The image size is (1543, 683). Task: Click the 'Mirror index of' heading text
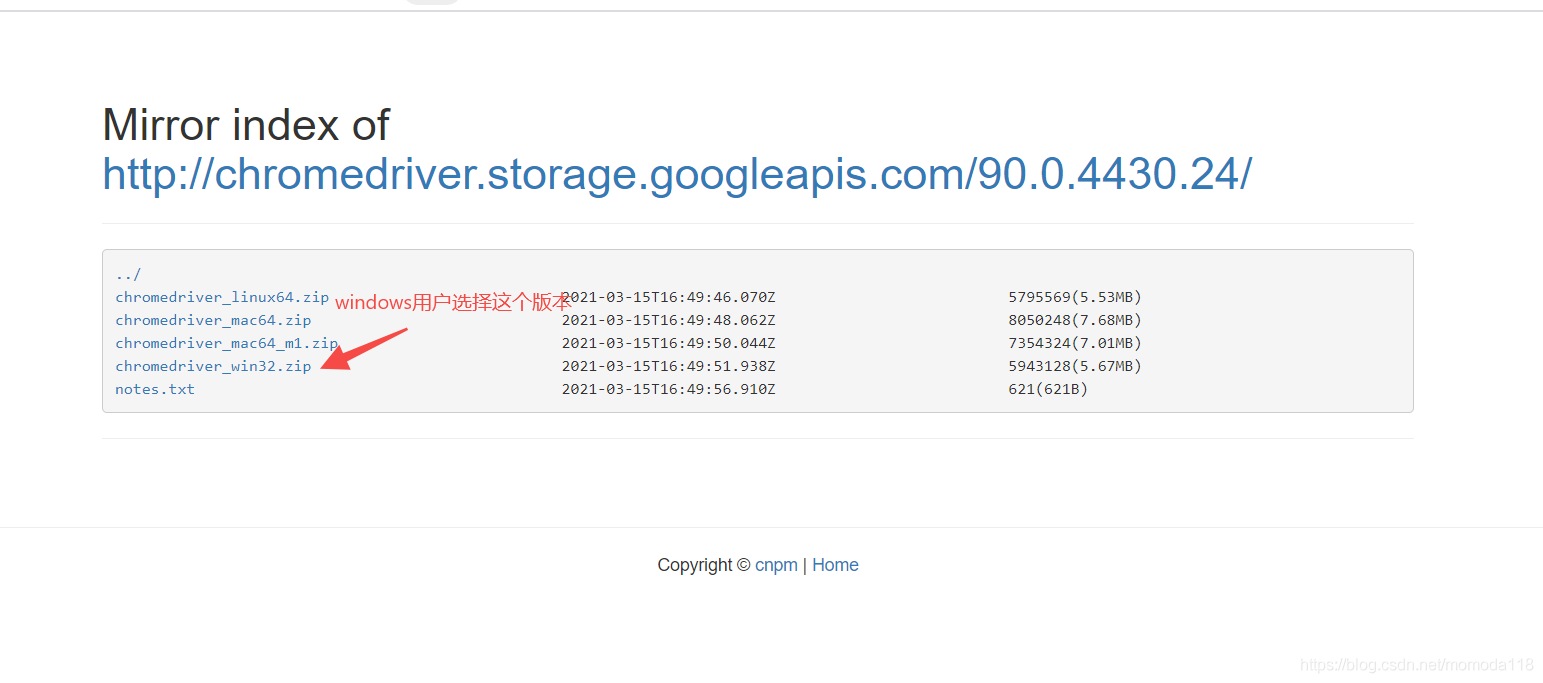click(x=246, y=125)
